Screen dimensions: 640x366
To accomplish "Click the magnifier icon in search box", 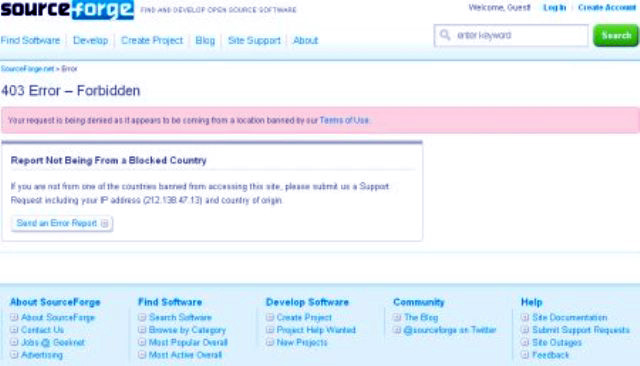I will [445, 35].
